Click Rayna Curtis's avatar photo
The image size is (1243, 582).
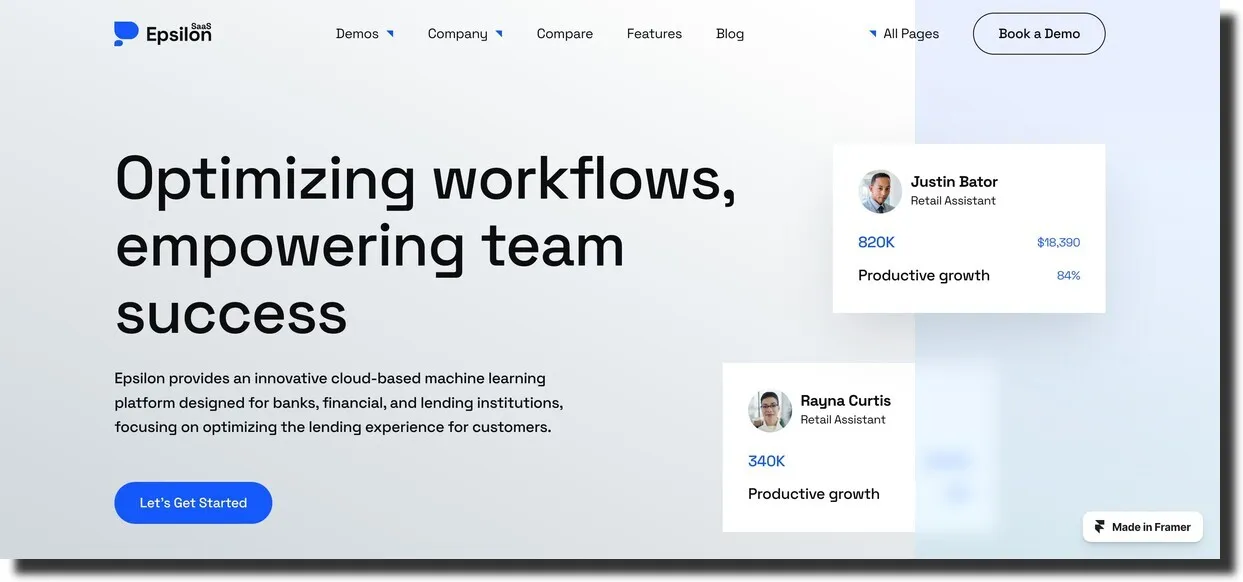click(x=770, y=410)
